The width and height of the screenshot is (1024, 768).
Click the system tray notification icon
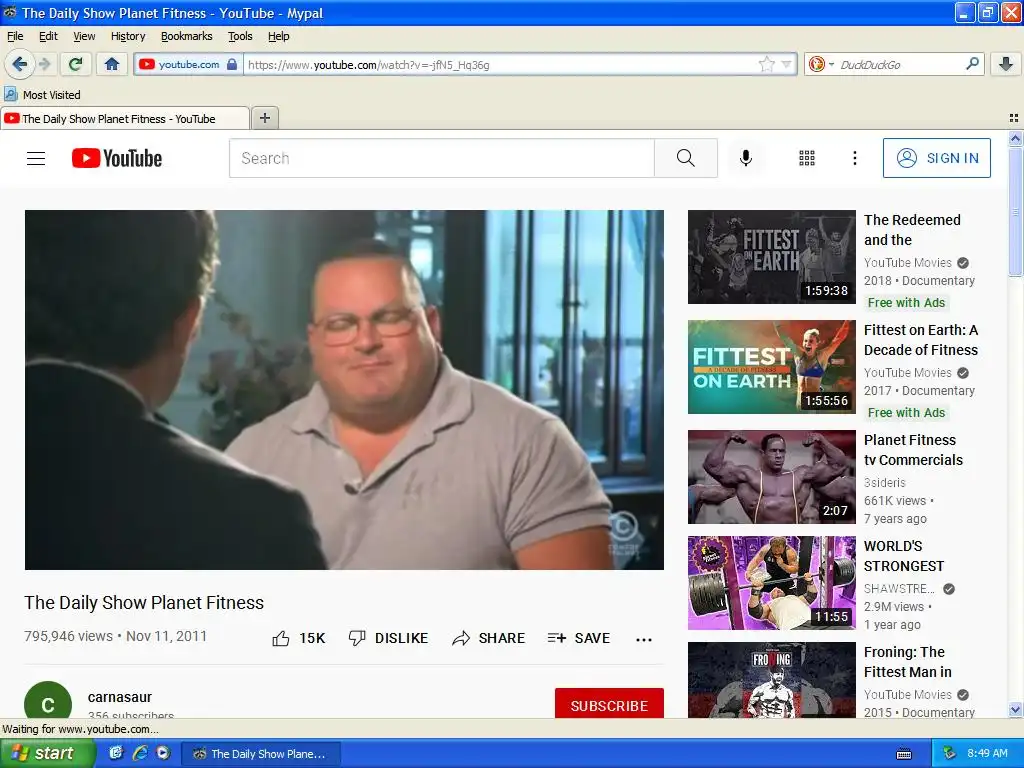pyautogui.click(x=949, y=754)
